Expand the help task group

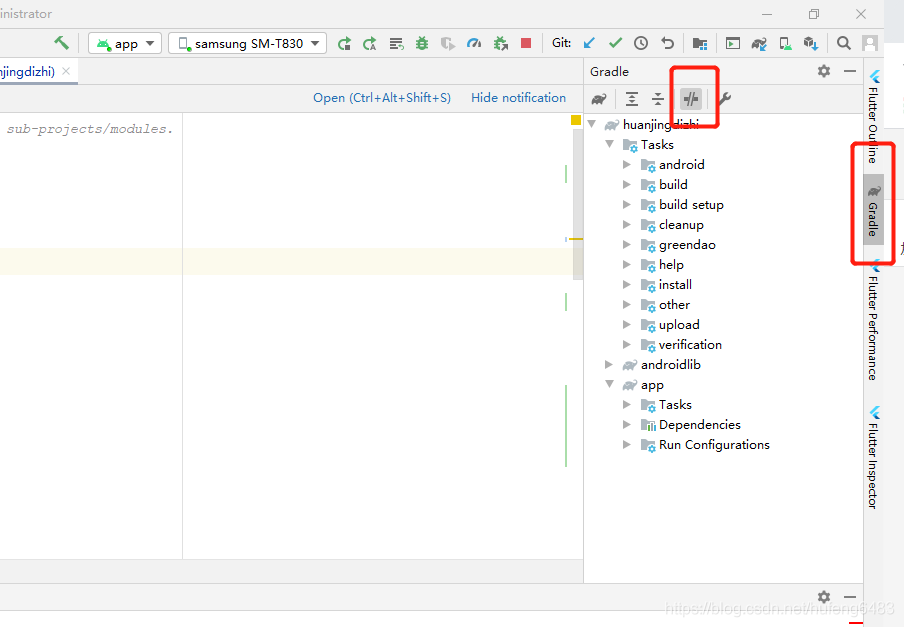(627, 264)
